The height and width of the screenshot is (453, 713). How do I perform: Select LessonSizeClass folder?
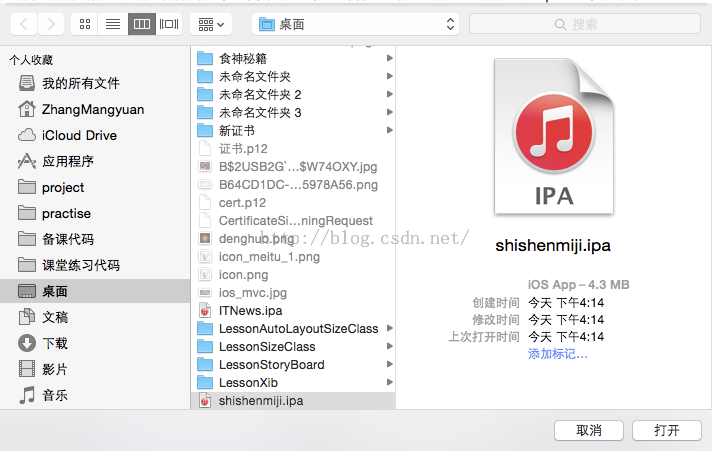pos(293,347)
